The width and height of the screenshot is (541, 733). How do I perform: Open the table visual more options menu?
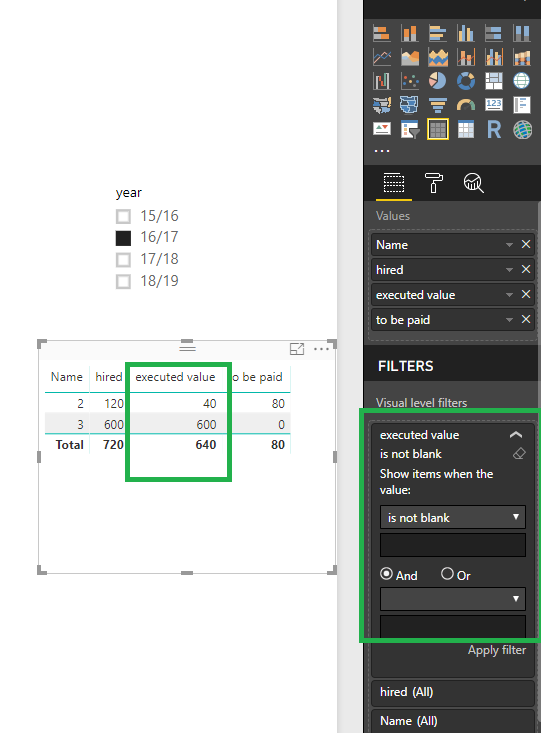click(321, 349)
